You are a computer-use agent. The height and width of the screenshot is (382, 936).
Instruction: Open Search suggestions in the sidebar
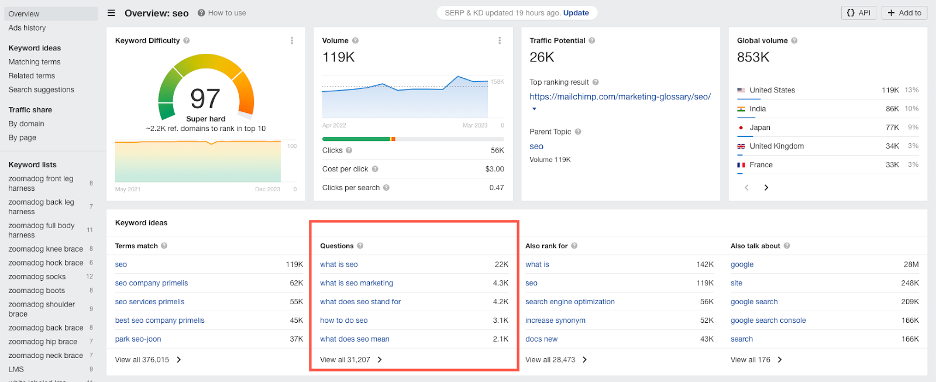[x=41, y=90]
